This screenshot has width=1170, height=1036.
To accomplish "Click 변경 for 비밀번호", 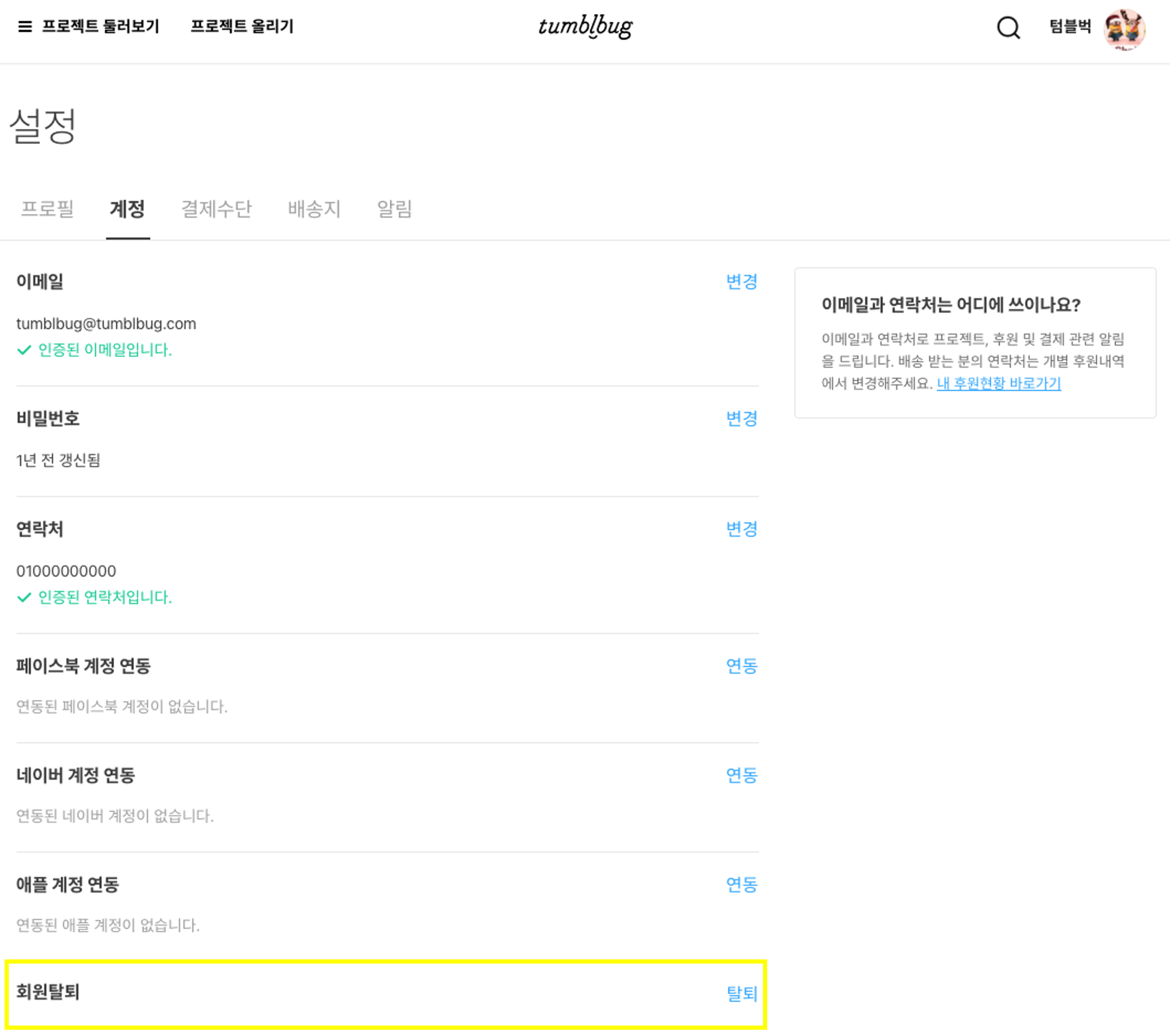I will (x=741, y=419).
